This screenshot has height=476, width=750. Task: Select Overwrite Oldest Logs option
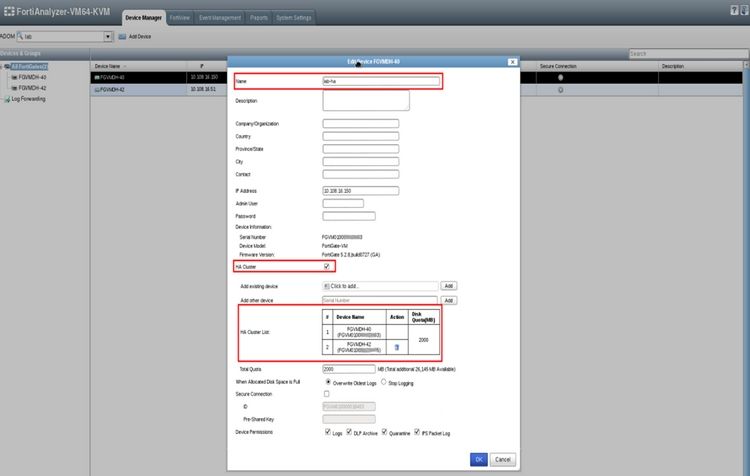(328, 382)
